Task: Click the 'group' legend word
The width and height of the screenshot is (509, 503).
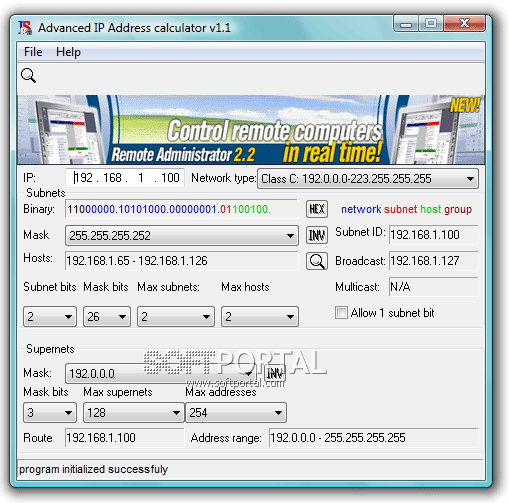Action: click(x=458, y=210)
